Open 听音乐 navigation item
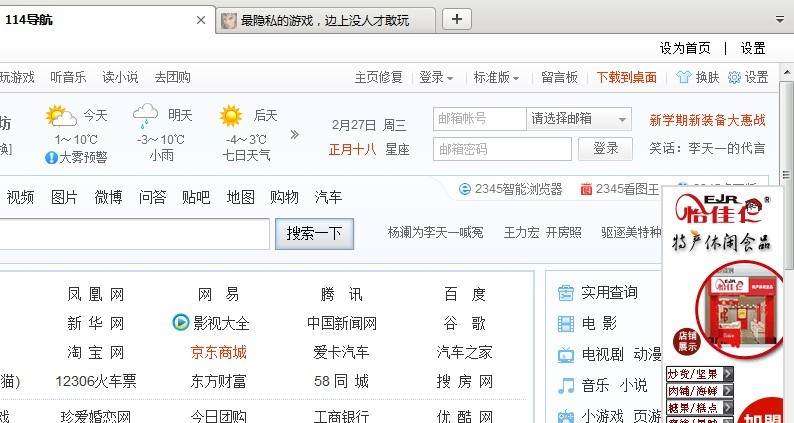Screen dimensions: 794x423 pos(68,77)
